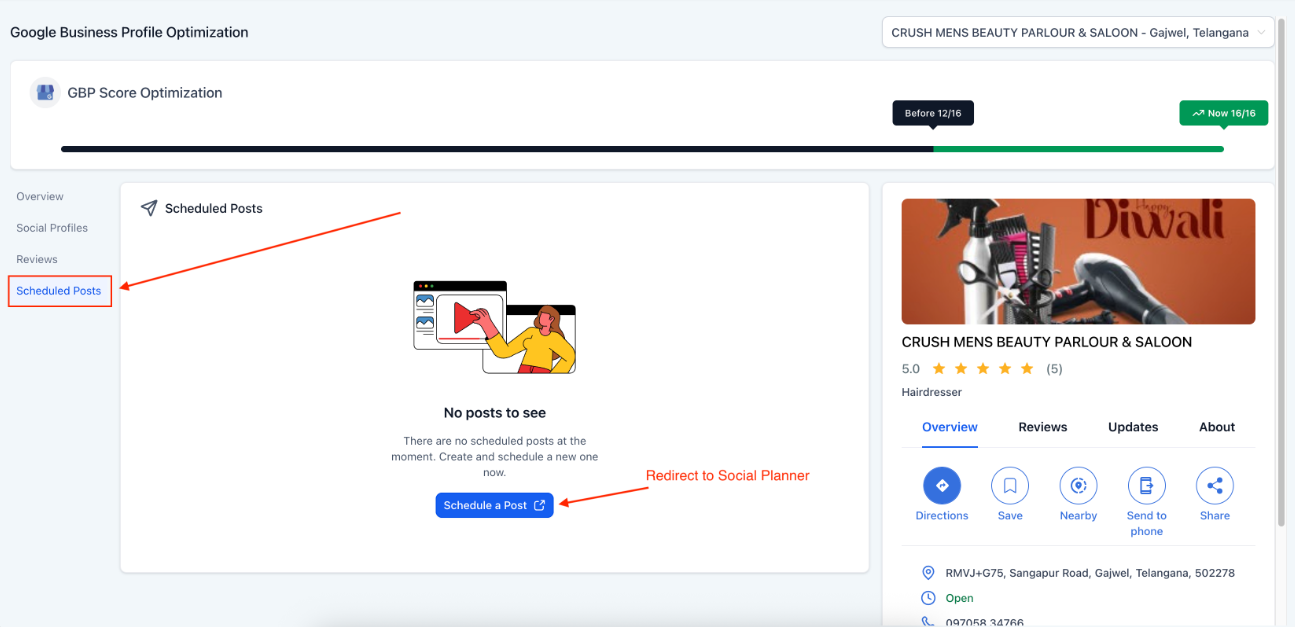This screenshot has width=1295, height=627.
Task: Open Social Profiles in the sidebar
Action: (x=52, y=228)
